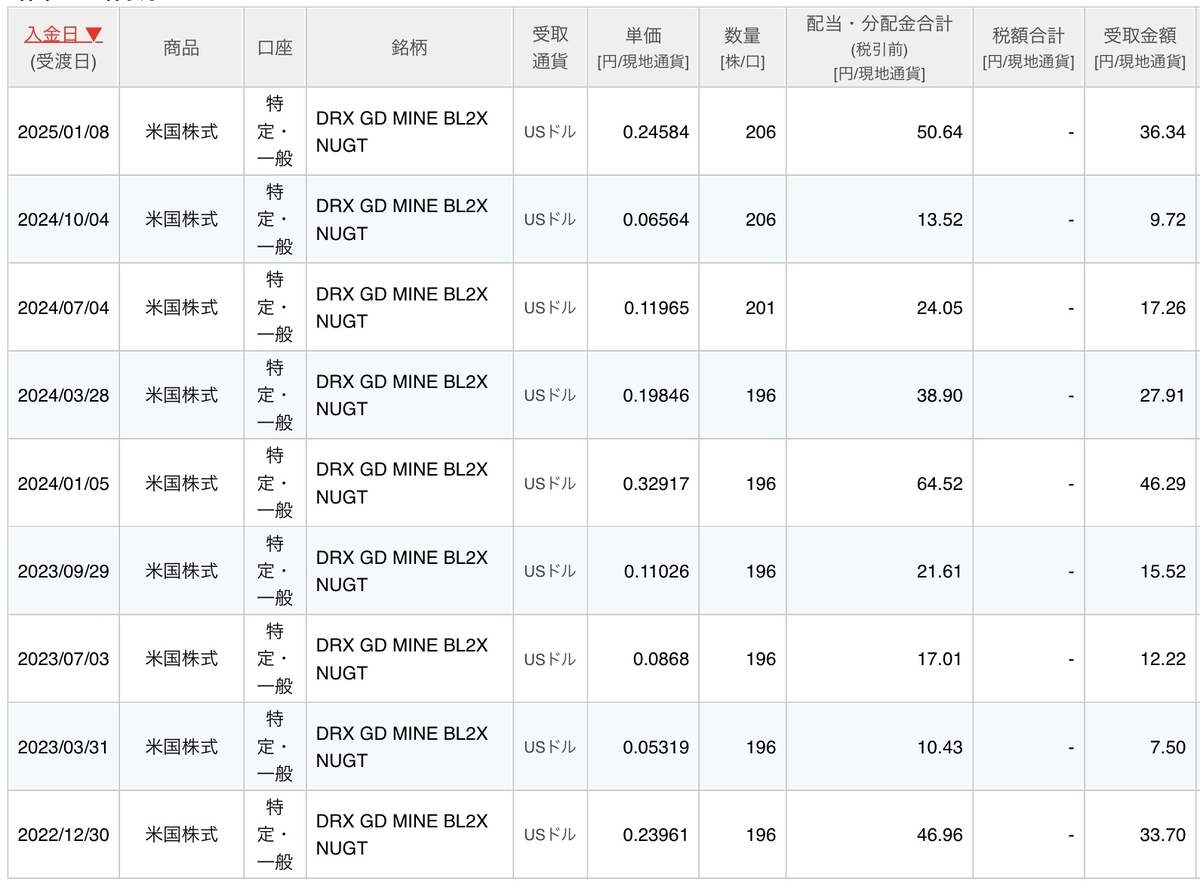The height and width of the screenshot is (884, 1200).
Task: Select unit price value 0.11965
Action: pos(656,308)
